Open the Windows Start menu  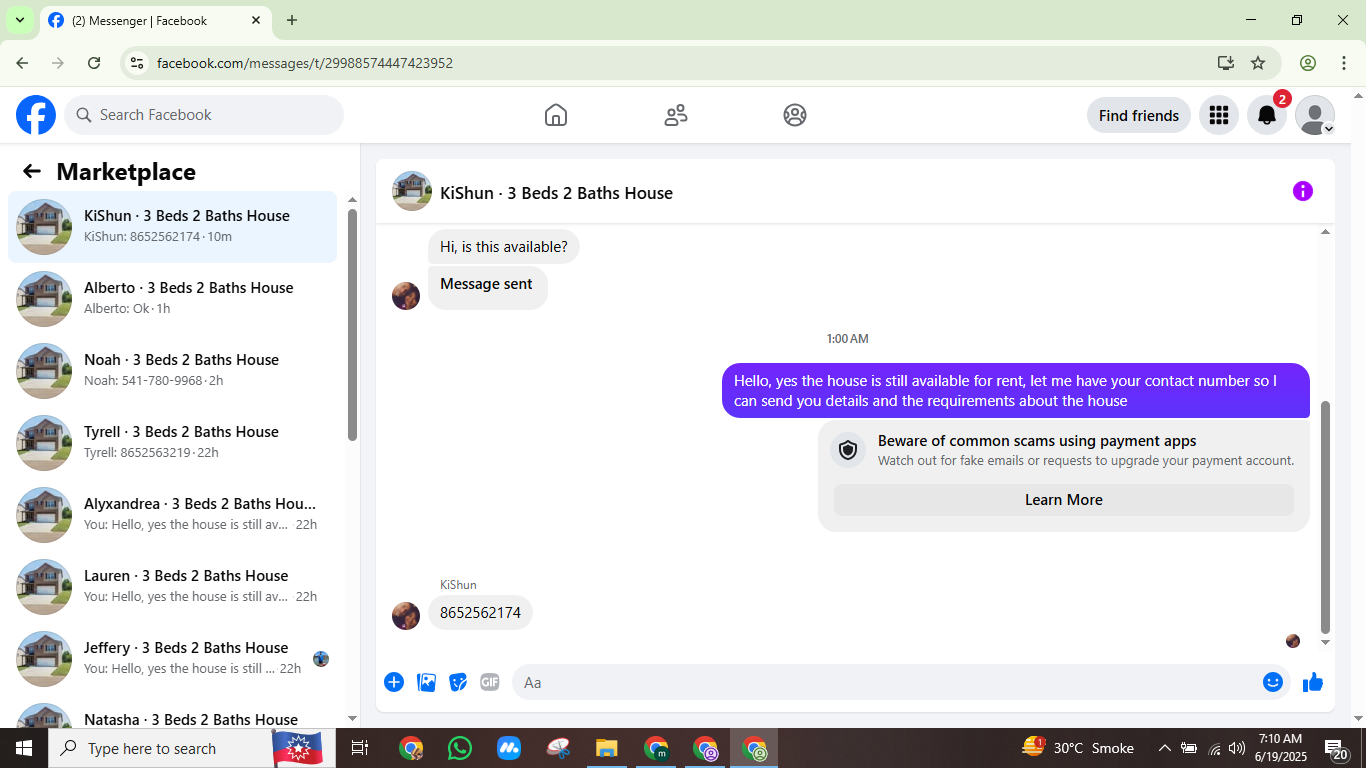[x=24, y=748]
